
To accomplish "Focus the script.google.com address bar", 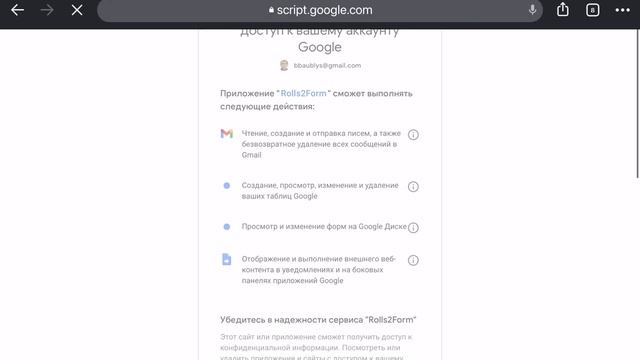I will 320,10.
